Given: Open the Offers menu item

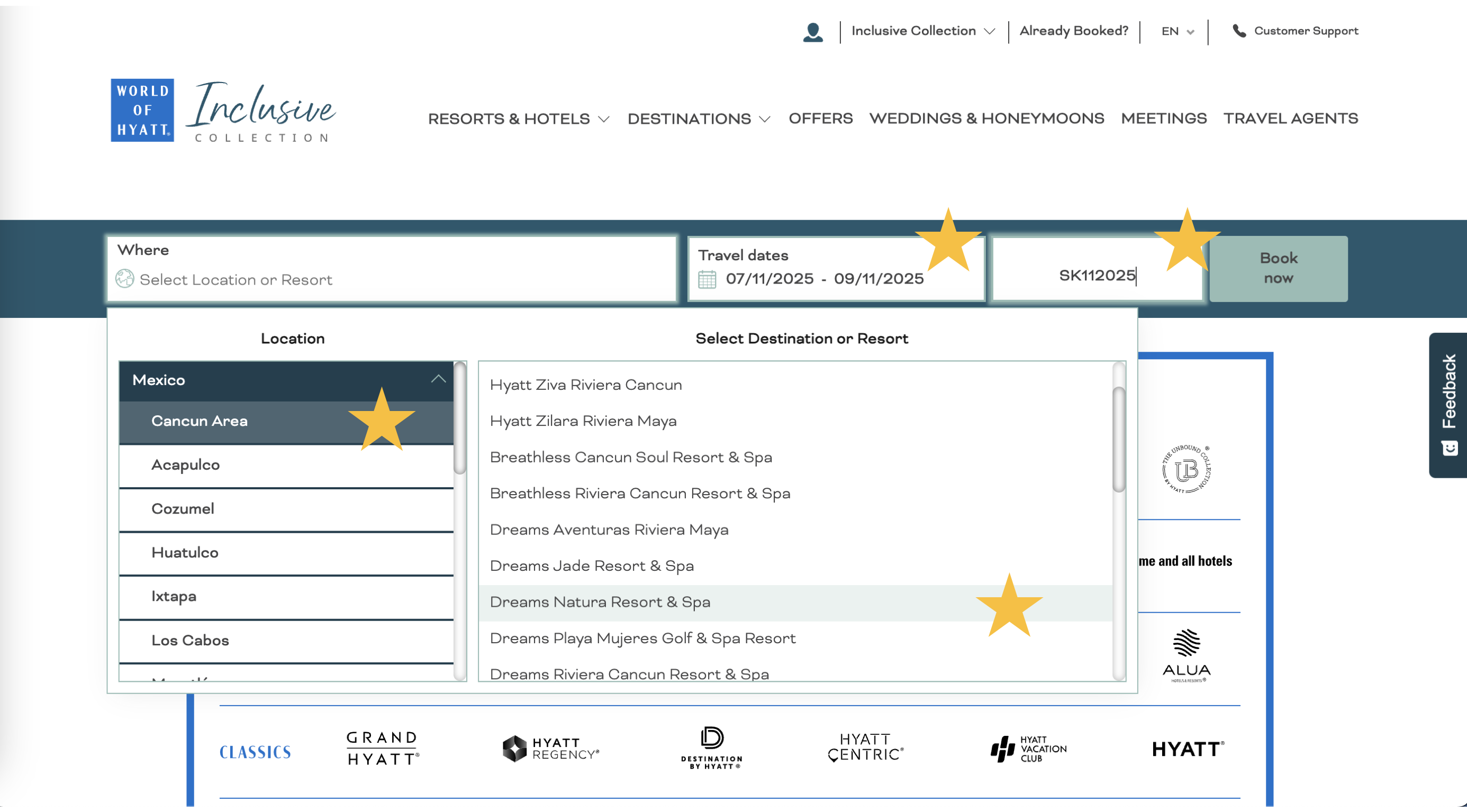Looking at the screenshot, I should pos(820,118).
